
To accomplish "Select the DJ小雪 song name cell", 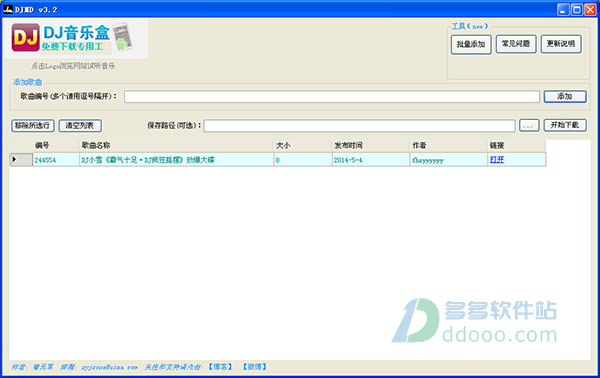I will point(176,160).
